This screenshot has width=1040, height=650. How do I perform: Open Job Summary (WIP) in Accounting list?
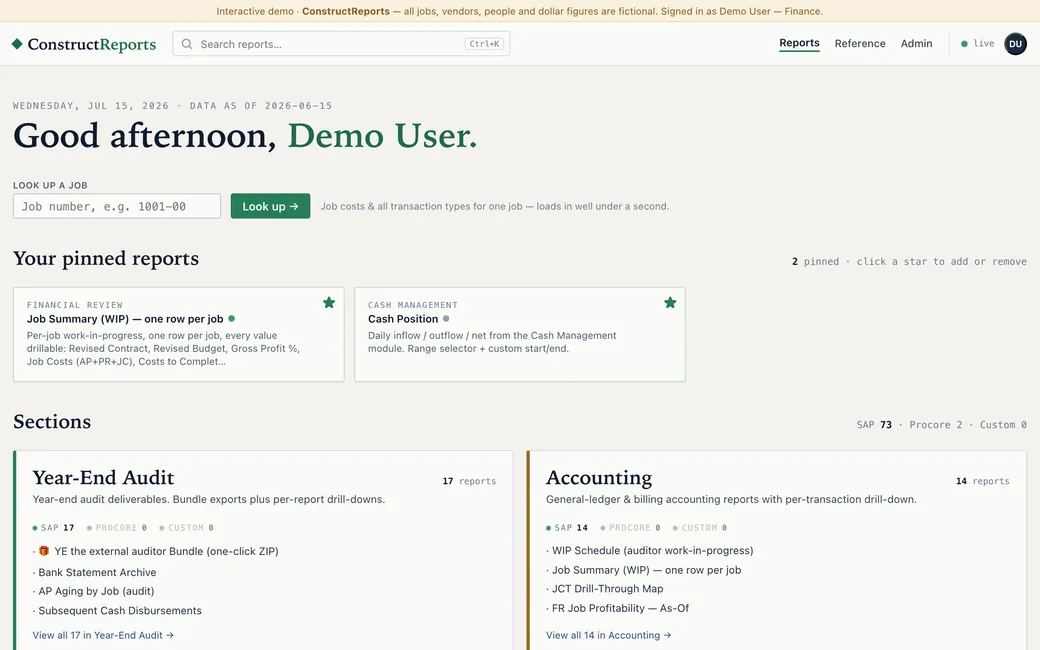[x=646, y=570]
